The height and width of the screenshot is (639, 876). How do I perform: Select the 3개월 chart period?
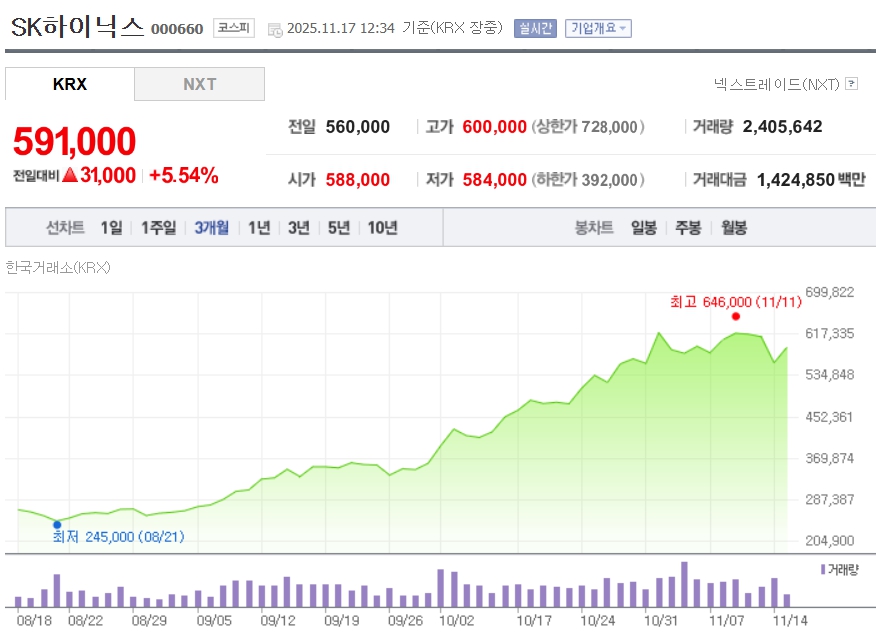pyautogui.click(x=211, y=228)
